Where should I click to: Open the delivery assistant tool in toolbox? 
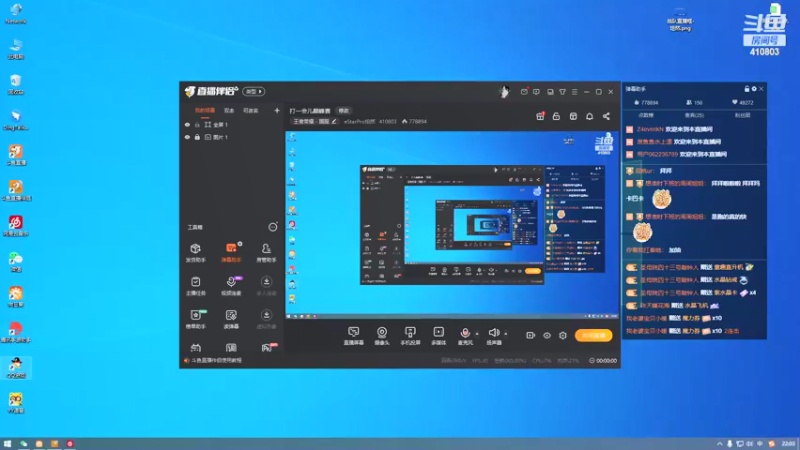point(195,252)
